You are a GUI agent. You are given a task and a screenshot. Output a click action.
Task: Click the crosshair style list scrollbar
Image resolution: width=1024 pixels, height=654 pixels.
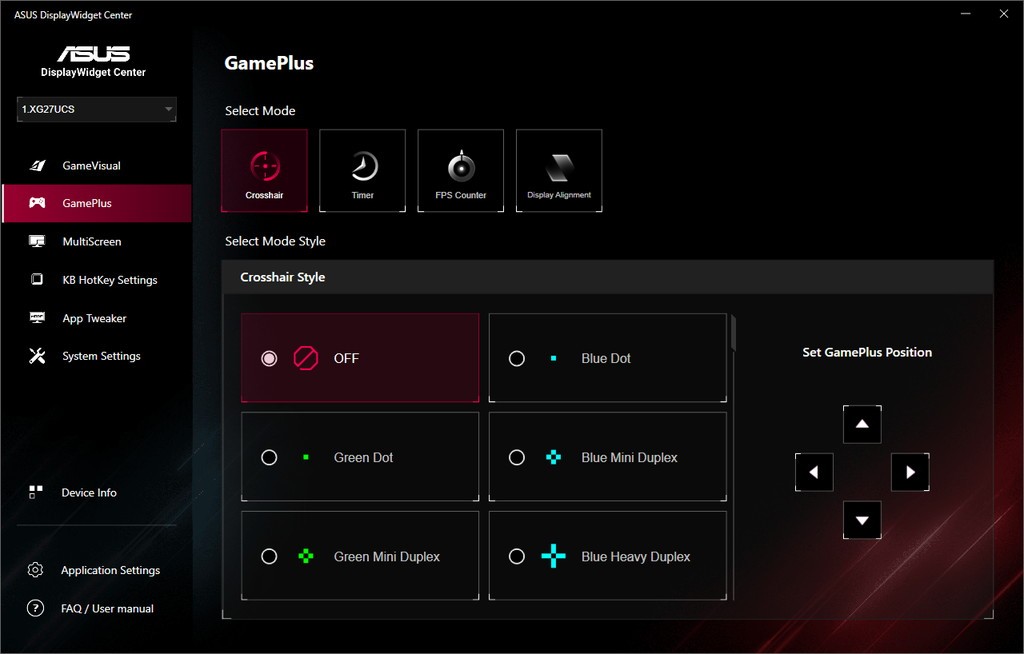coord(733,333)
